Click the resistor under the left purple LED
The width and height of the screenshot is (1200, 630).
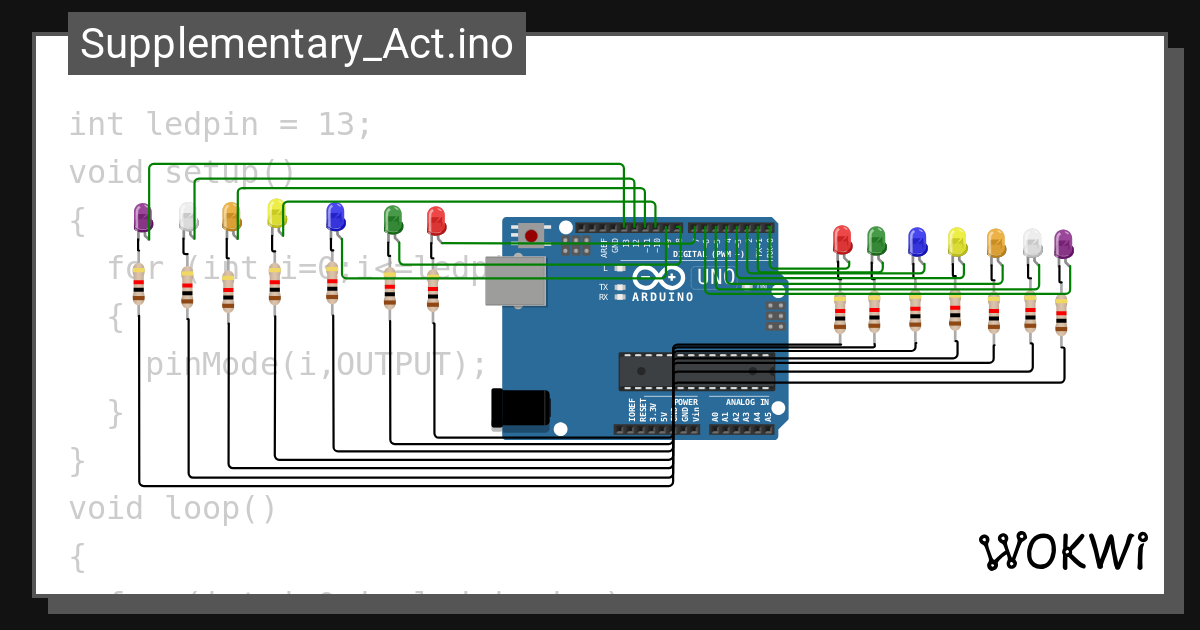pyautogui.click(x=138, y=285)
